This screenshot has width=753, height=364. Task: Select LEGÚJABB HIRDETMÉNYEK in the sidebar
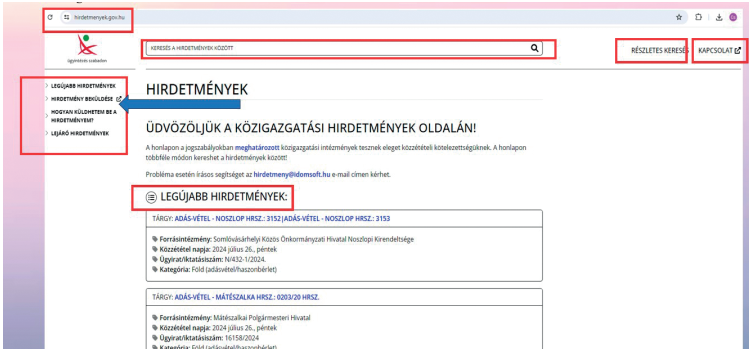(83, 85)
